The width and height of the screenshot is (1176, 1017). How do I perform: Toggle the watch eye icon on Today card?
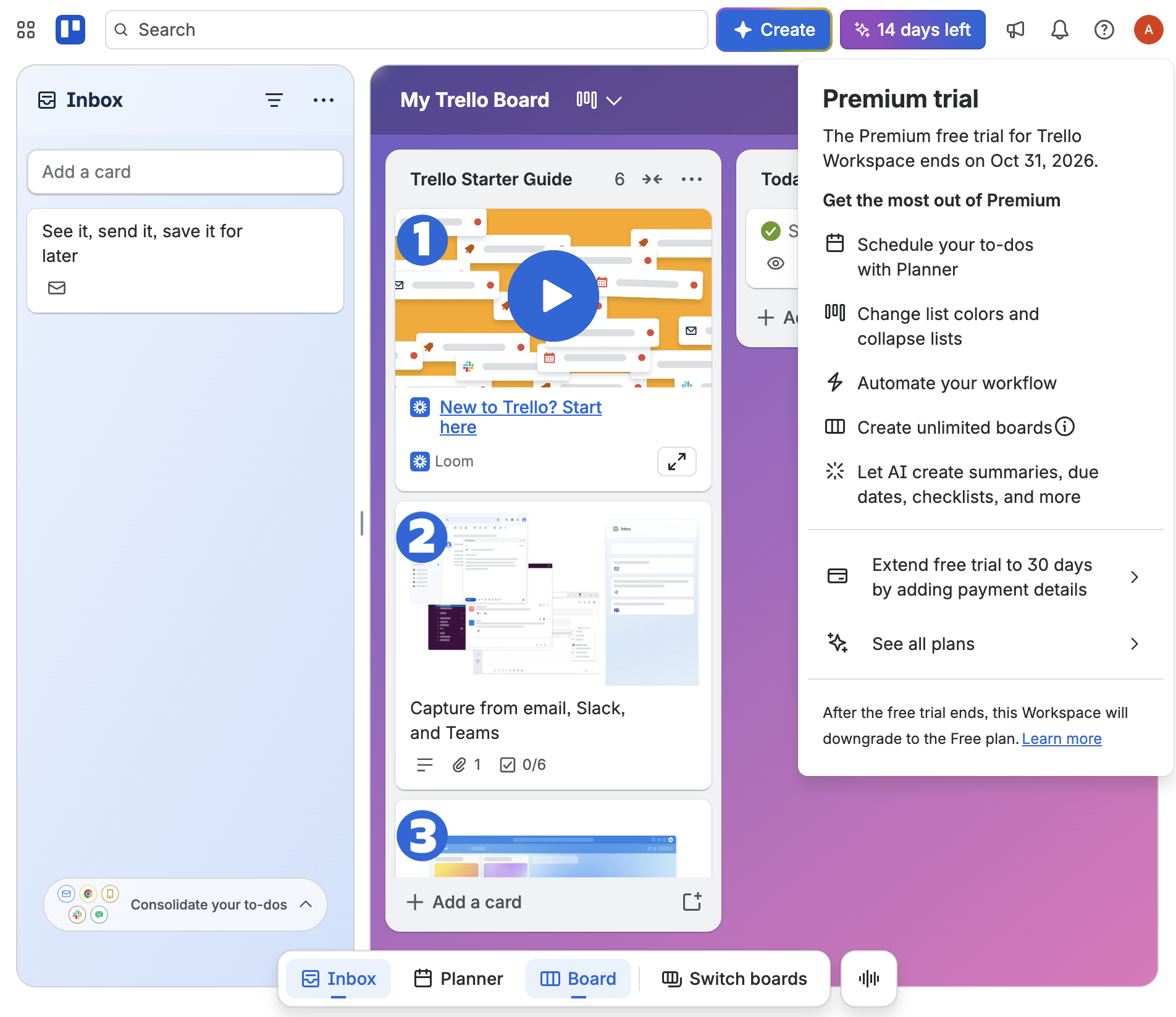coord(776,263)
